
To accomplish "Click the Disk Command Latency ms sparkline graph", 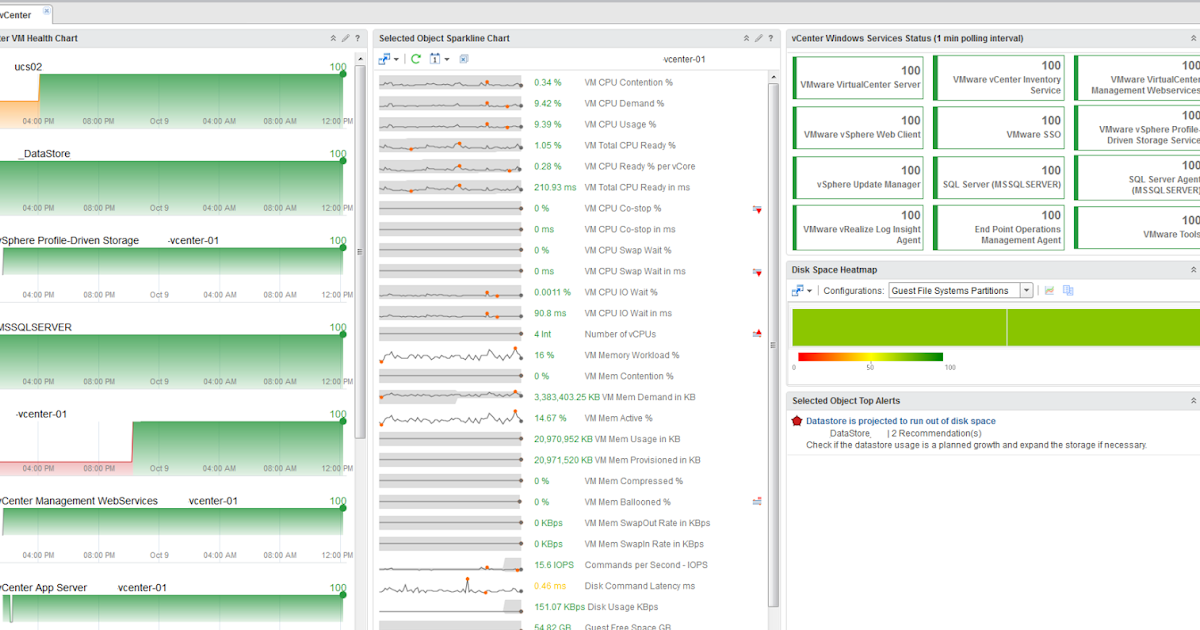I will point(450,585).
